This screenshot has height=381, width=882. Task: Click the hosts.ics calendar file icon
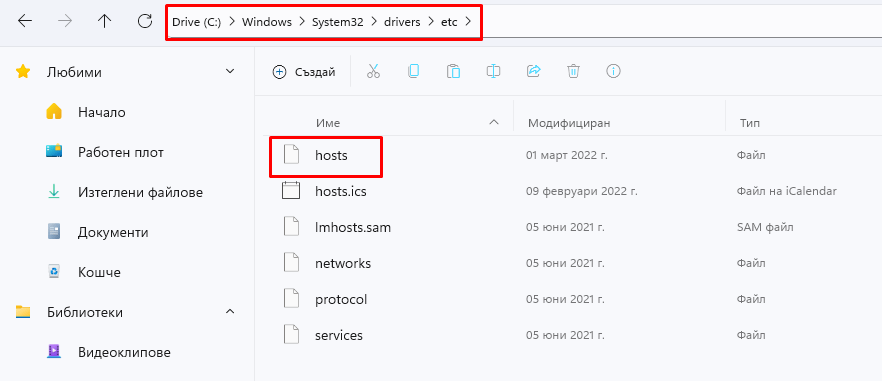[x=291, y=191]
